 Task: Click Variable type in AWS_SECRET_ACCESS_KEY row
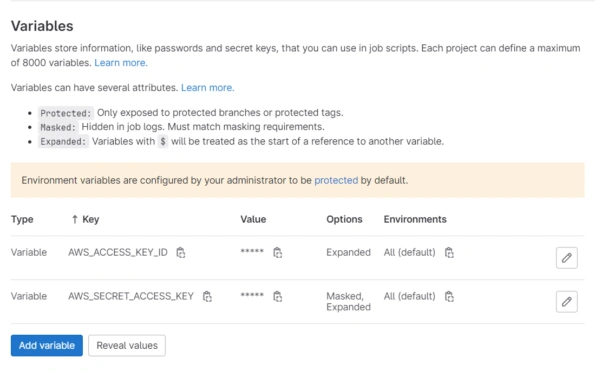(29, 296)
